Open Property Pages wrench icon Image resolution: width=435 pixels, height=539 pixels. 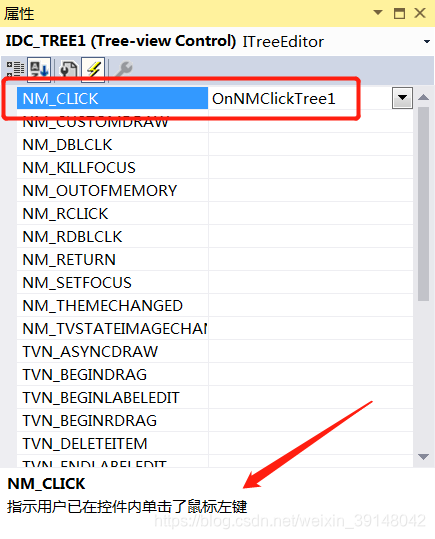point(123,69)
